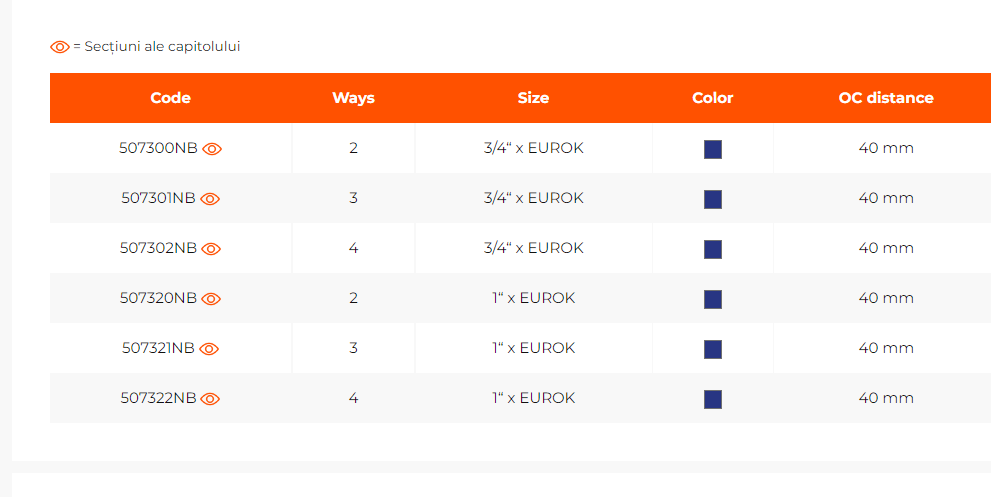Click the Code column header
This screenshot has height=497, width=991.
click(170, 98)
